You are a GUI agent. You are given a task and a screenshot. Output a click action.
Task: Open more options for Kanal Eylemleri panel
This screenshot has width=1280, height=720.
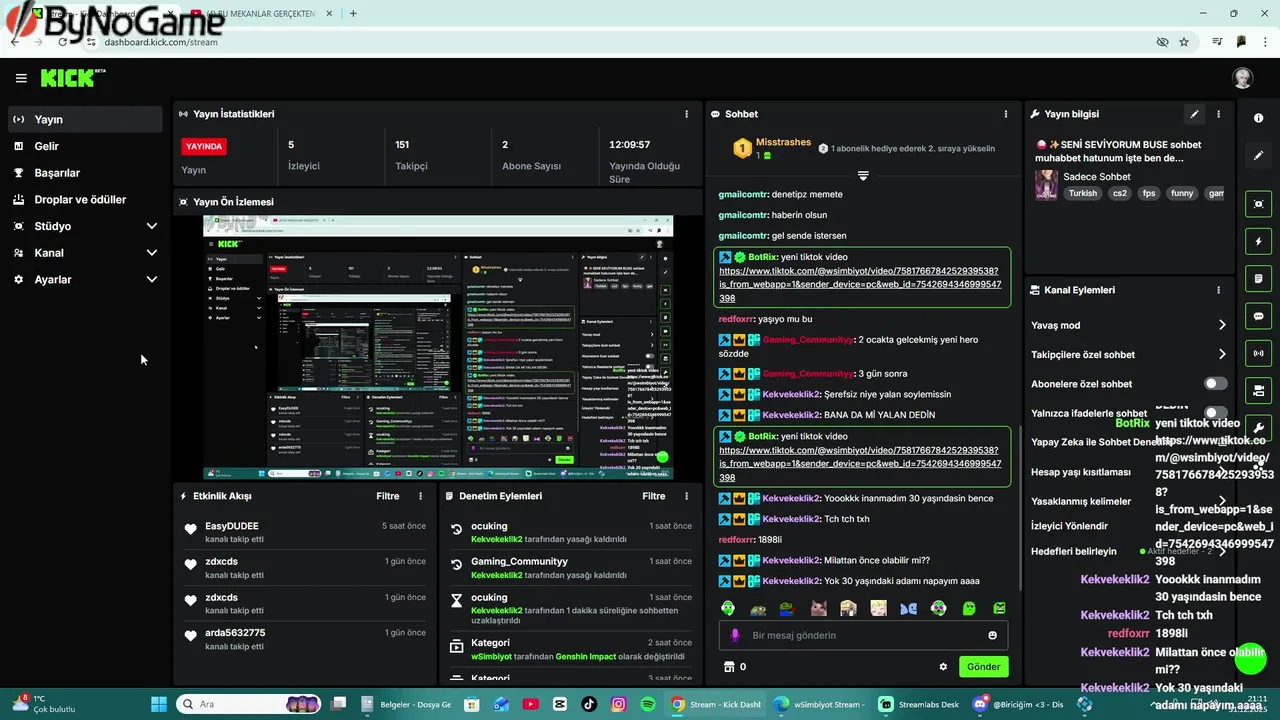1218,290
